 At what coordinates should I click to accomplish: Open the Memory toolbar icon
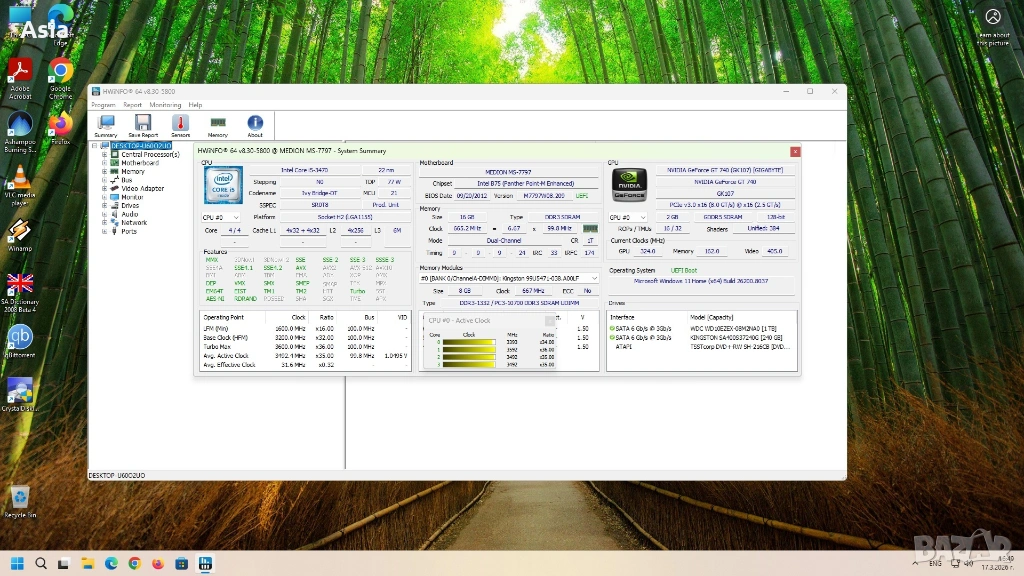(217, 124)
